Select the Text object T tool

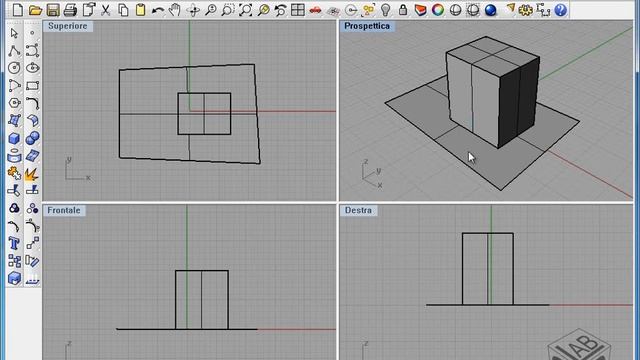click(14, 243)
